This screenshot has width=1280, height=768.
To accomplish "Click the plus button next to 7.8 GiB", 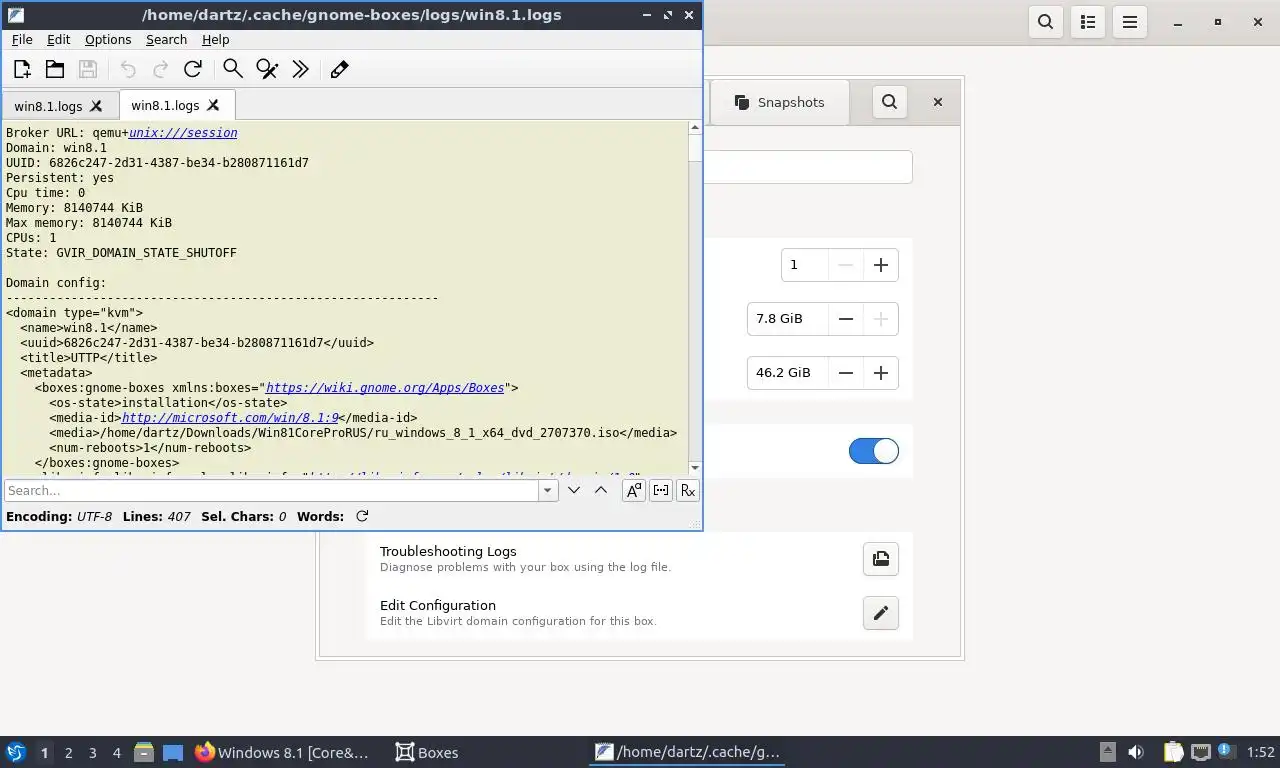I will tap(881, 319).
